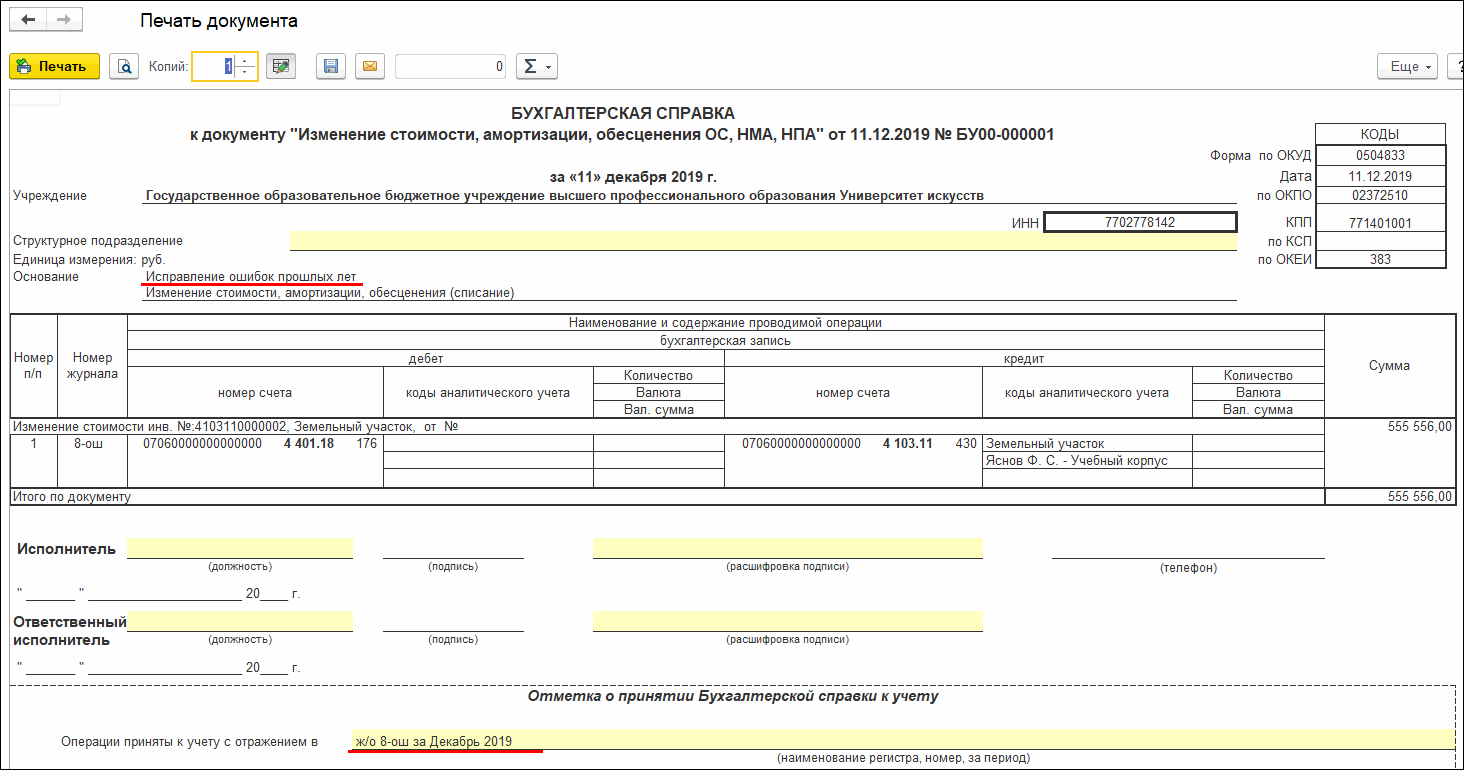The height and width of the screenshot is (770, 1464).
Task: Click the Печать print button
Action: [55, 66]
